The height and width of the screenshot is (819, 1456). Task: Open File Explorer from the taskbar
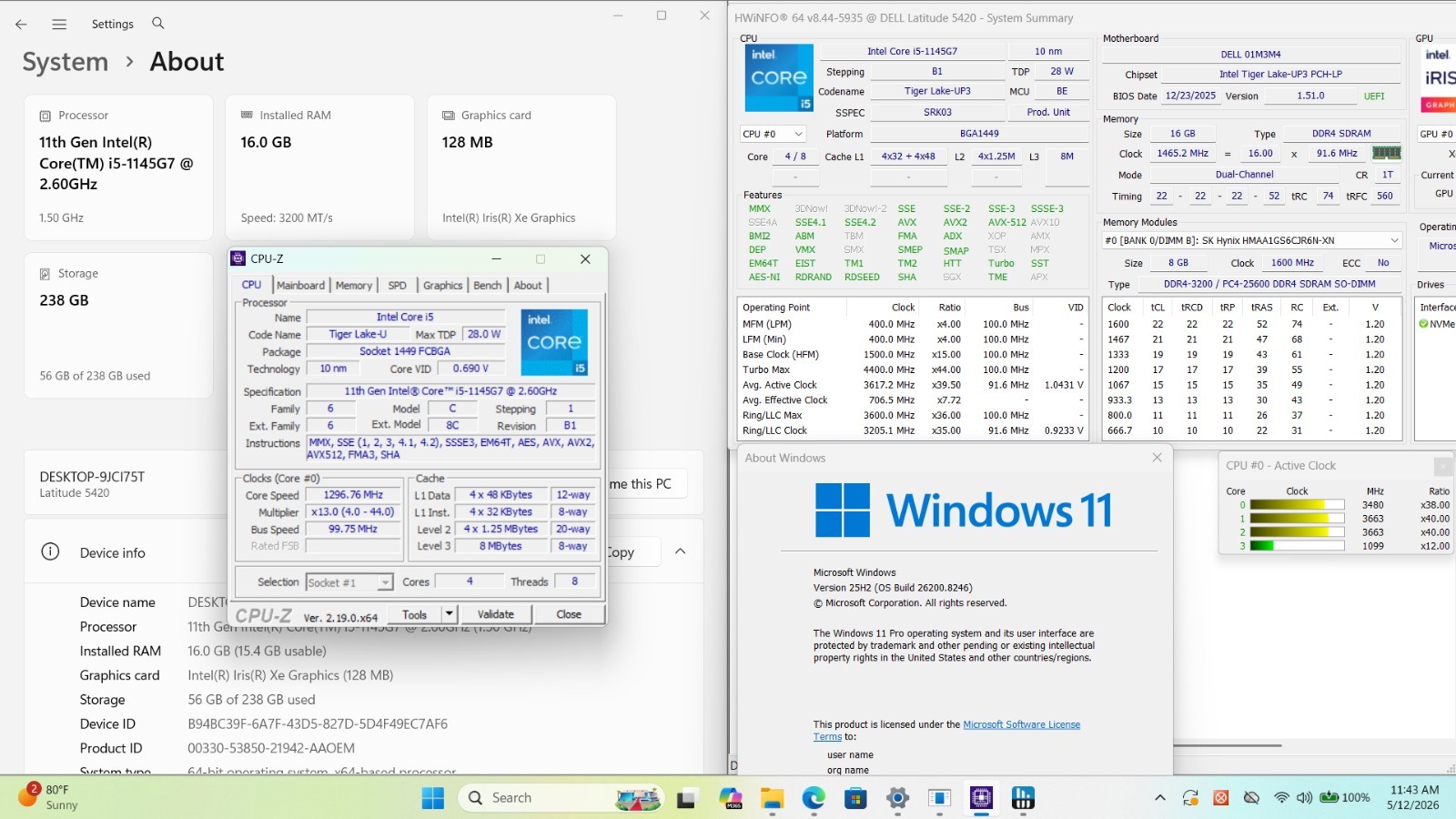(x=773, y=798)
